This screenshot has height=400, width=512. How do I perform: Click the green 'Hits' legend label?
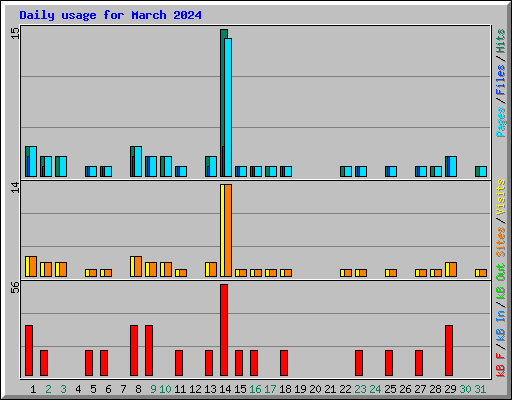[x=501, y=41]
